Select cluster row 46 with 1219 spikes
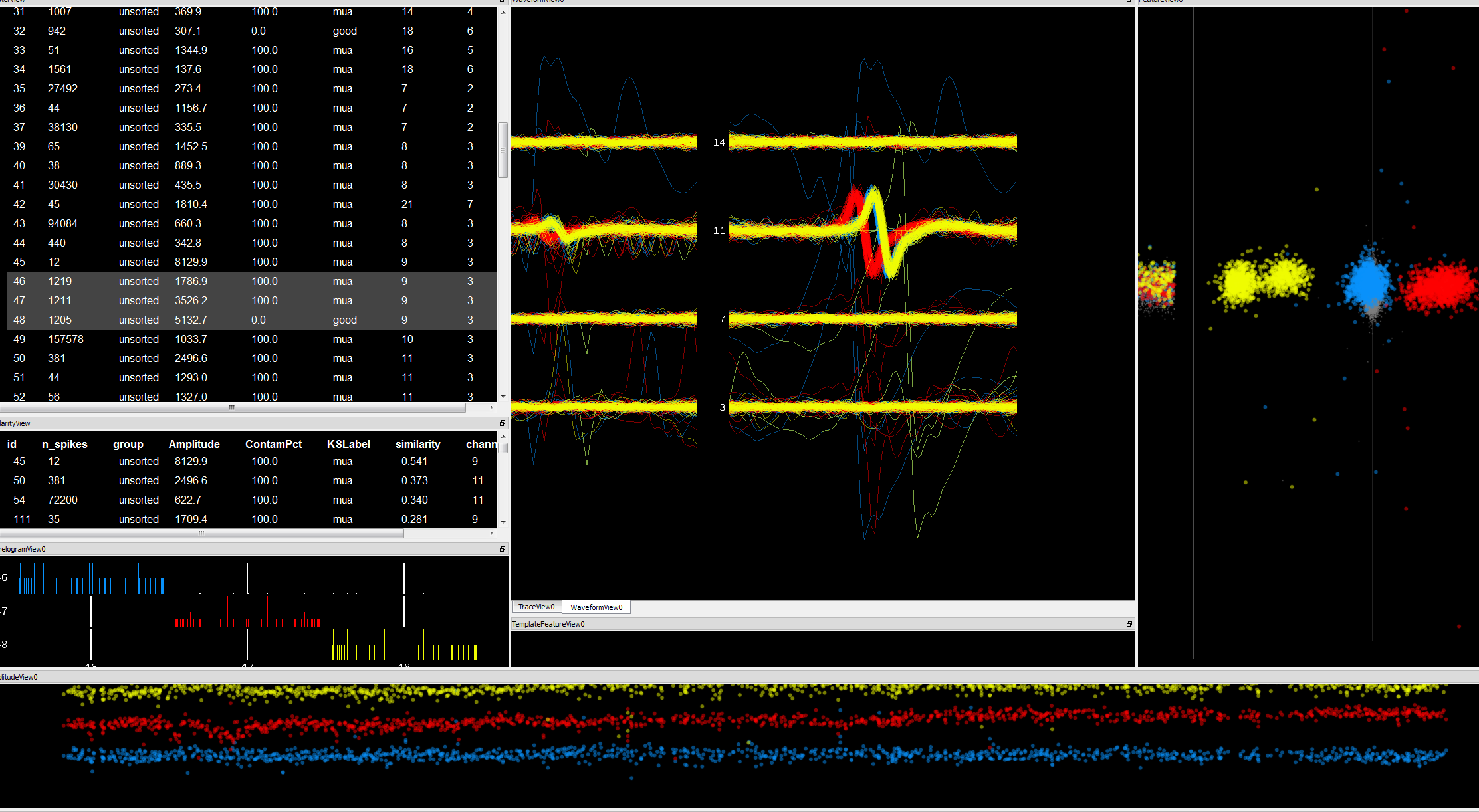 pyautogui.click(x=251, y=281)
